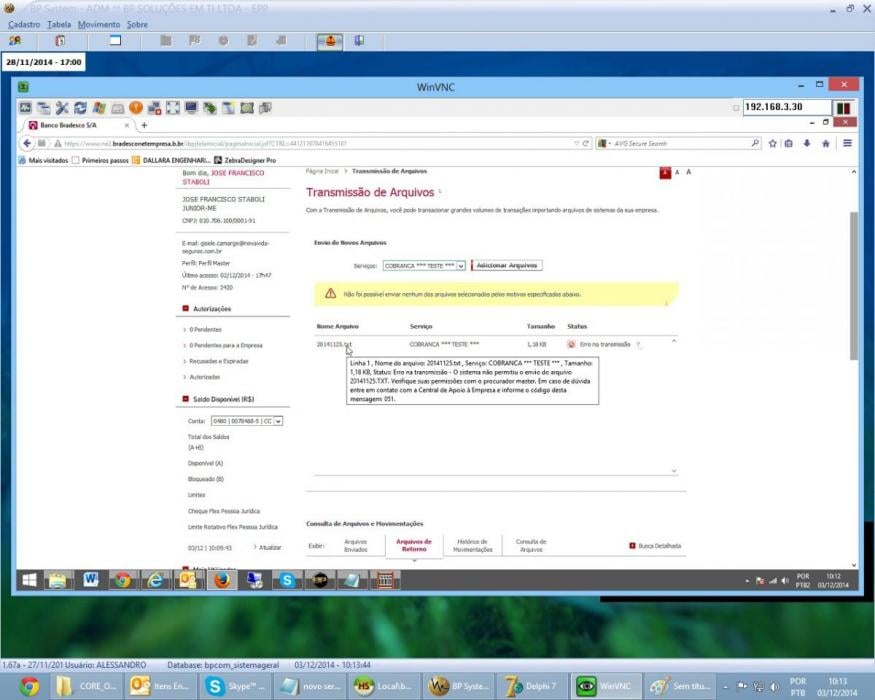The width and height of the screenshot is (875, 700).
Task: Click the WinVNC orange exclamation icon
Action: [136, 108]
